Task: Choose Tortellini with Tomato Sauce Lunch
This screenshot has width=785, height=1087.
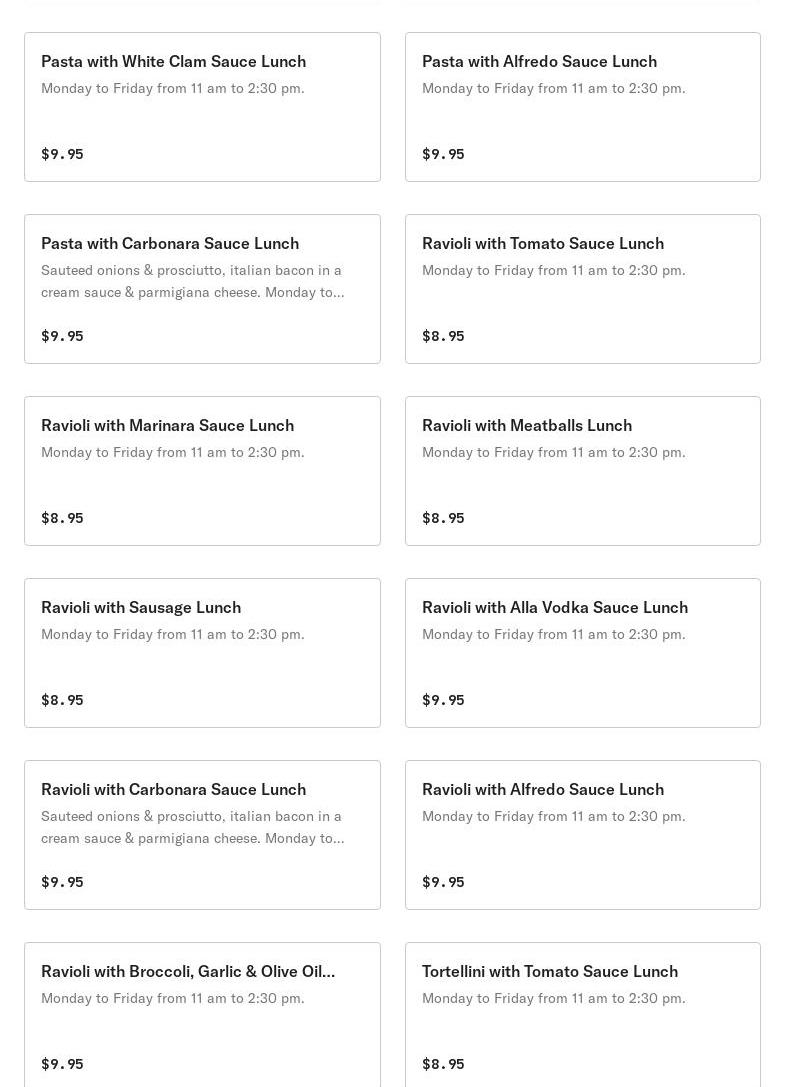Action: point(550,971)
